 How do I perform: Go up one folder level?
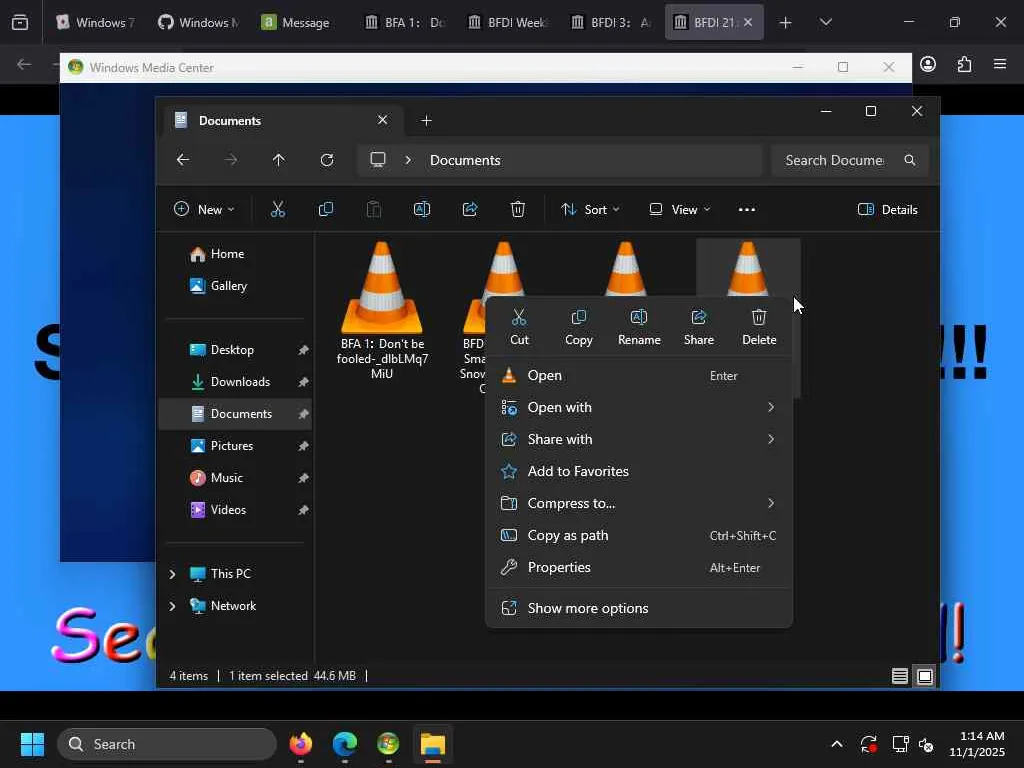click(x=279, y=160)
